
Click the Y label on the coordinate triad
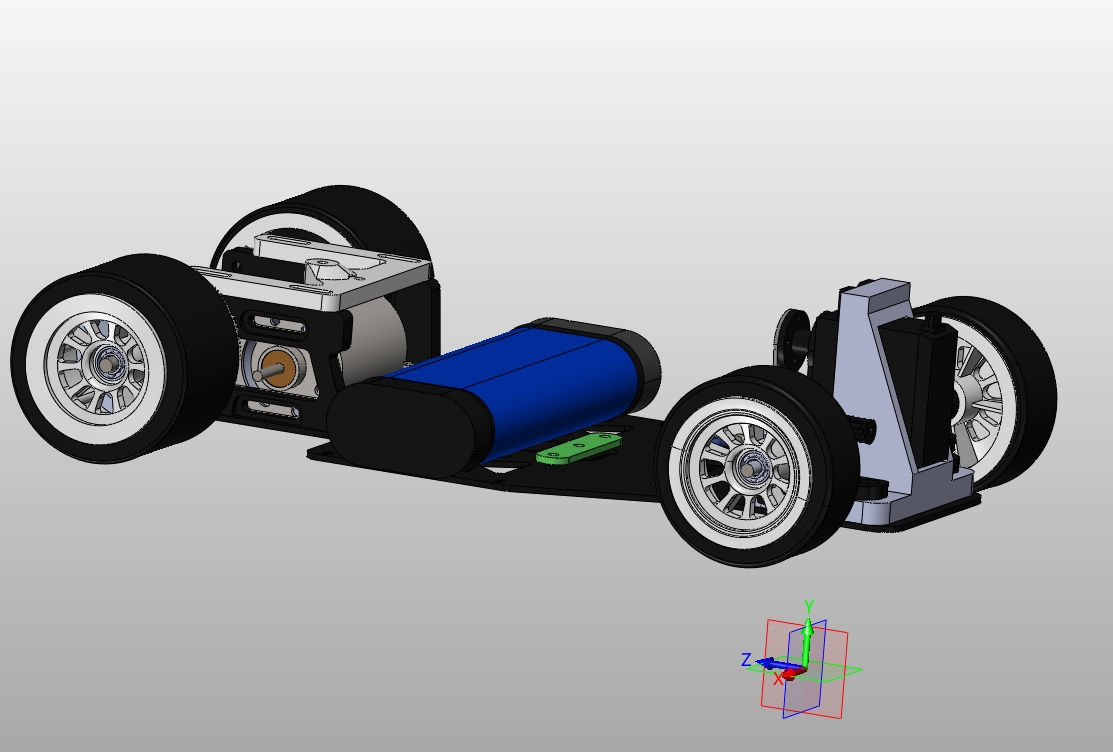pyautogui.click(x=808, y=605)
